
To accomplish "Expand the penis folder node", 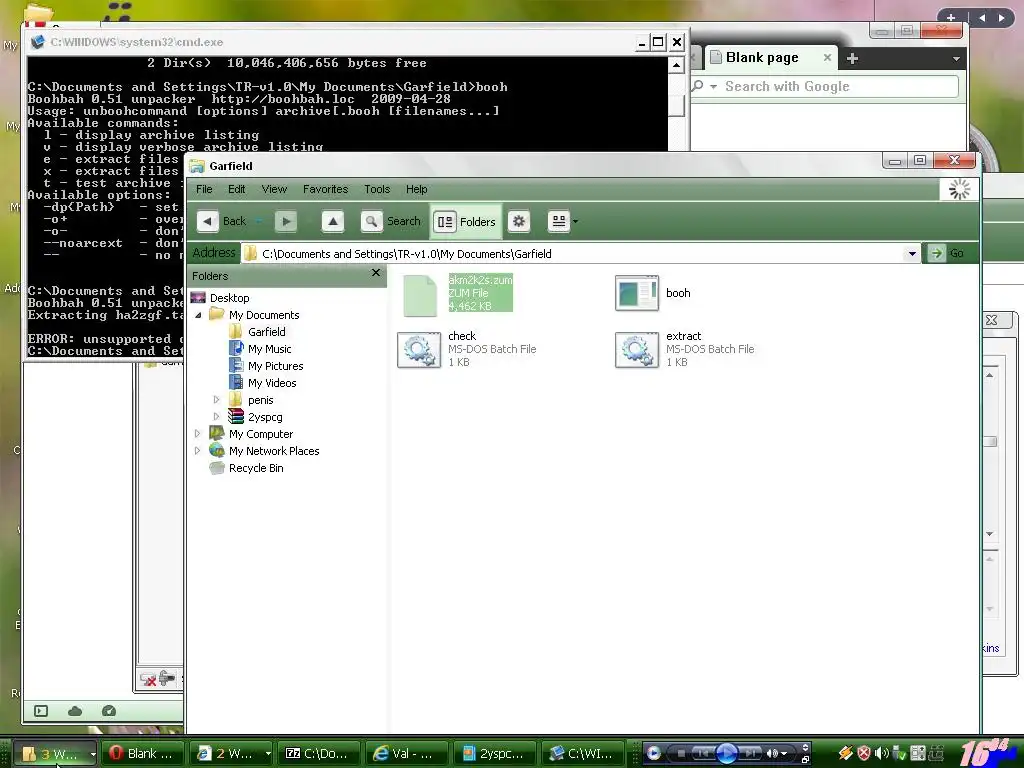I will [217, 400].
